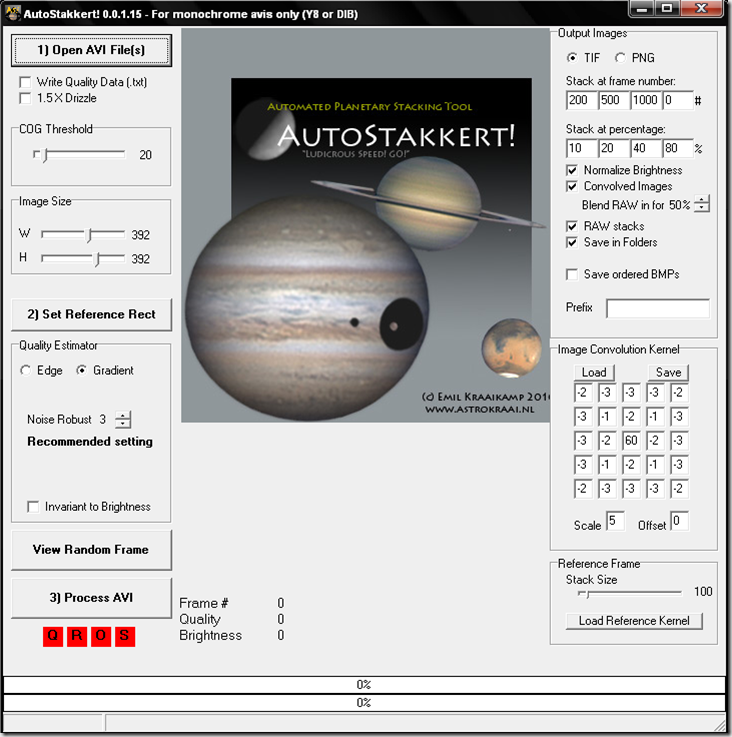Click the Stack Size value 100

click(x=703, y=592)
